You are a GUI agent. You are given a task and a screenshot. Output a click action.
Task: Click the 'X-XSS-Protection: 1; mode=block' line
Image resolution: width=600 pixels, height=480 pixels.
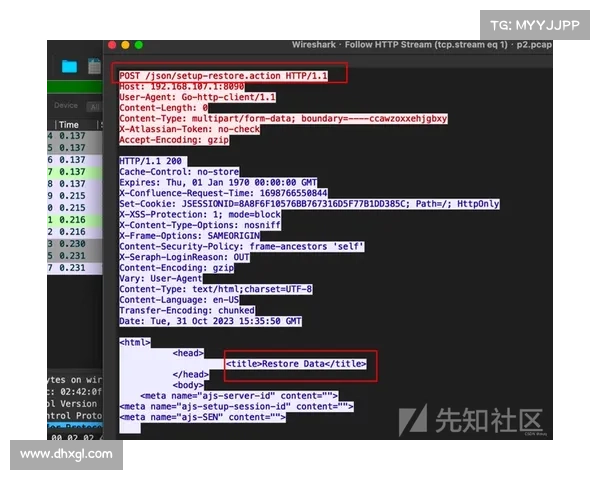click(x=200, y=215)
